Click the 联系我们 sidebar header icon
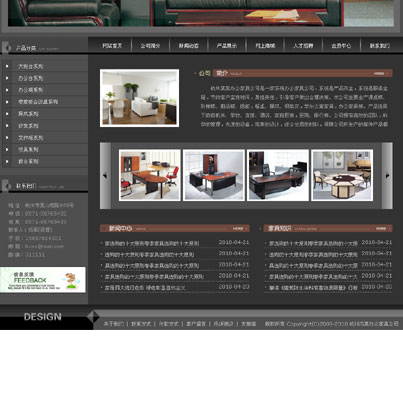Viewport: 403px width, 393px height. tap(6, 186)
